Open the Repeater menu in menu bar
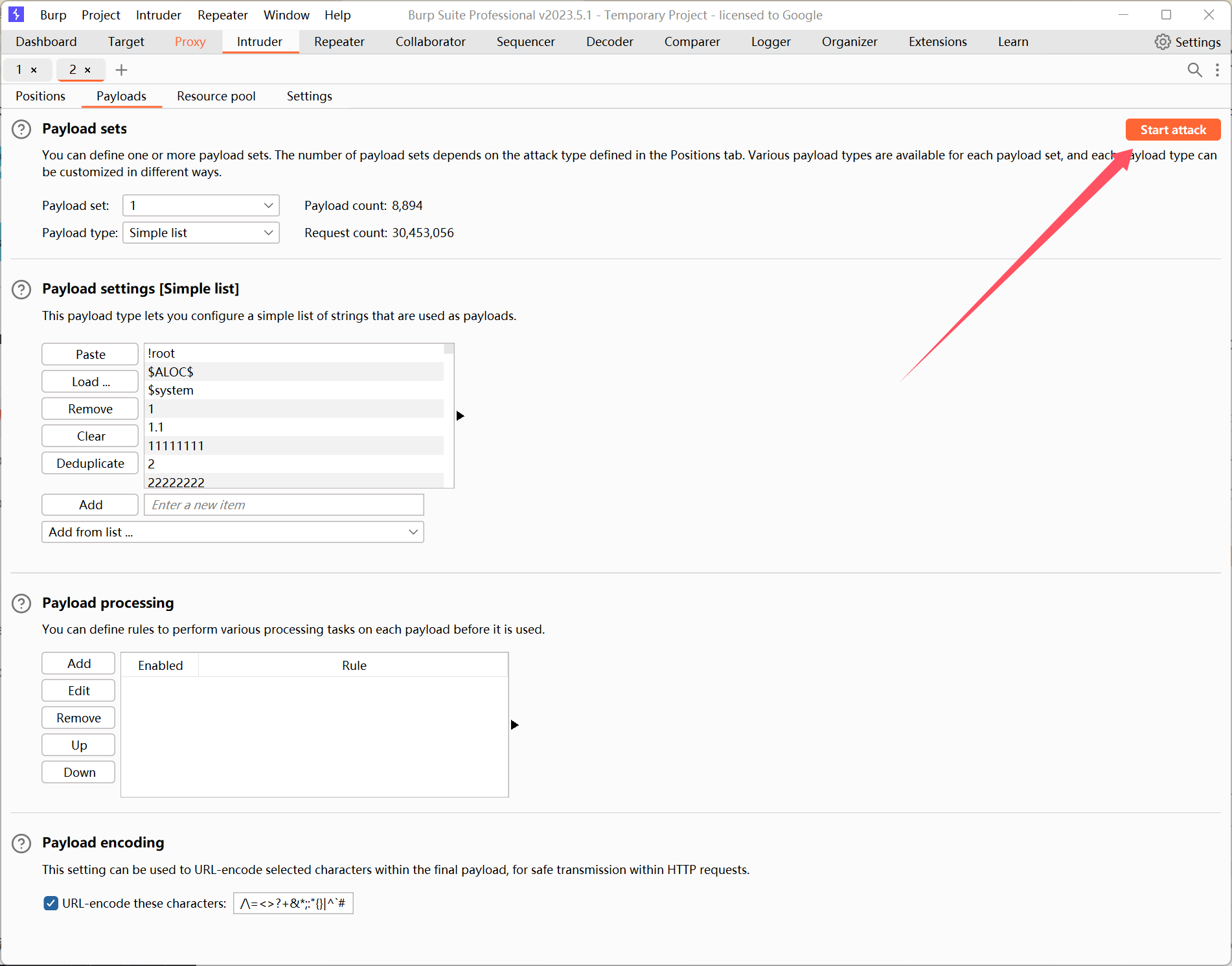The image size is (1232, 966). [x=223, y=15]
